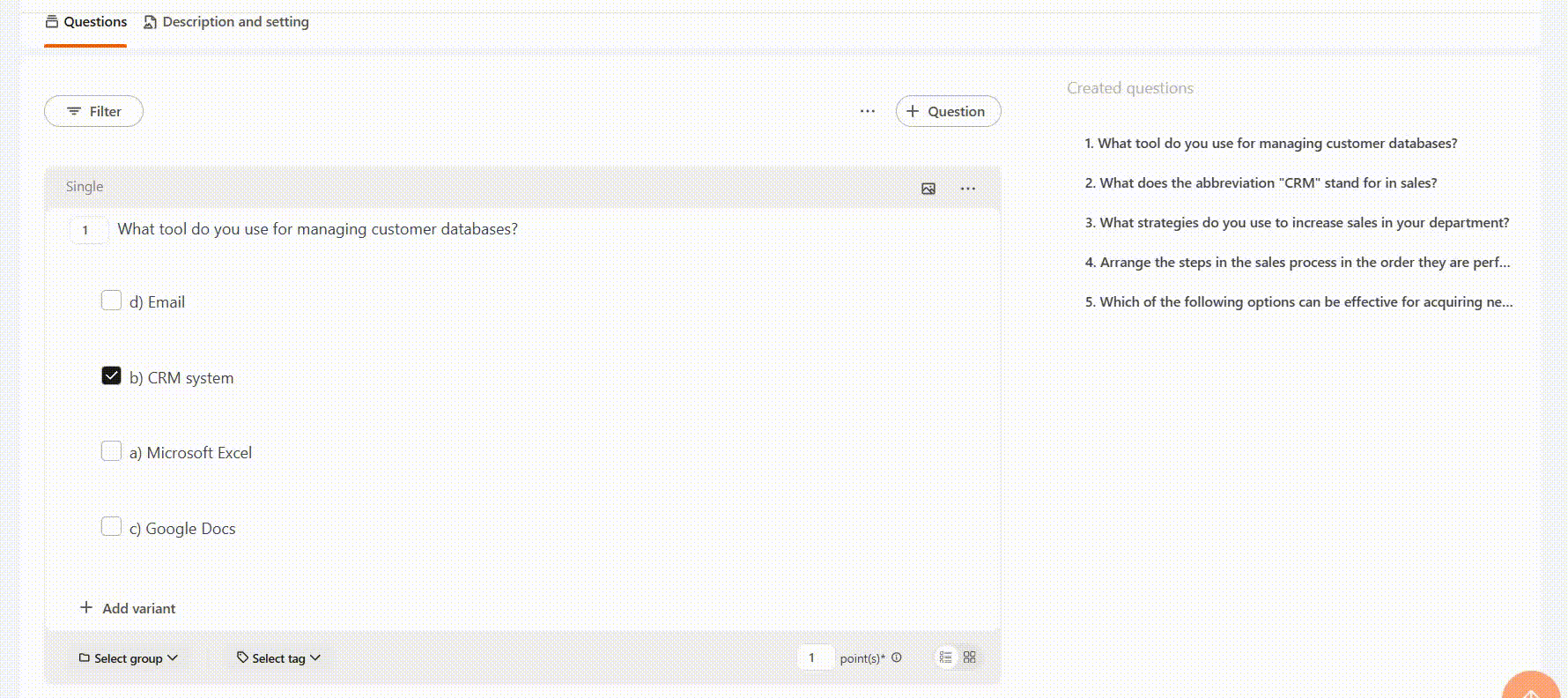This screenshot has width=1568, height=698.
Task: Open the question card three-dots menu
Action: [967, 189]
